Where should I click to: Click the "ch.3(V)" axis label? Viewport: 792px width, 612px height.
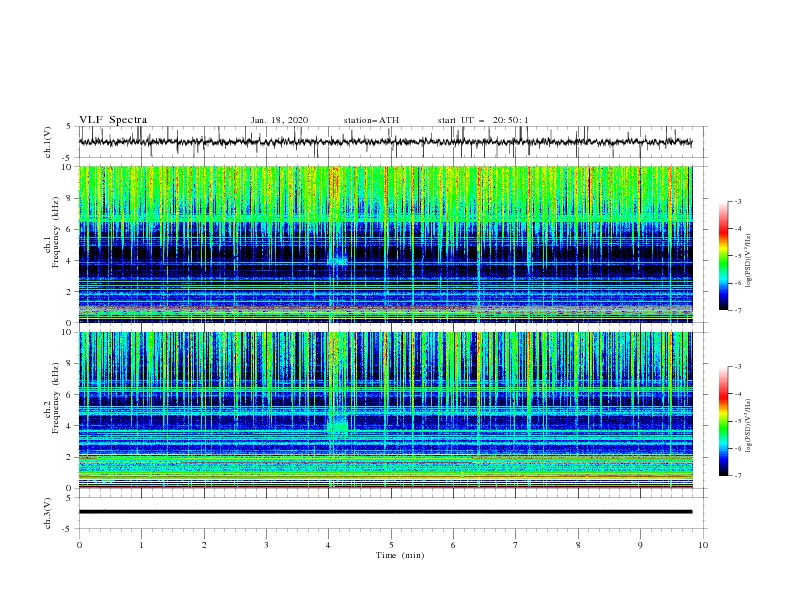47,513
